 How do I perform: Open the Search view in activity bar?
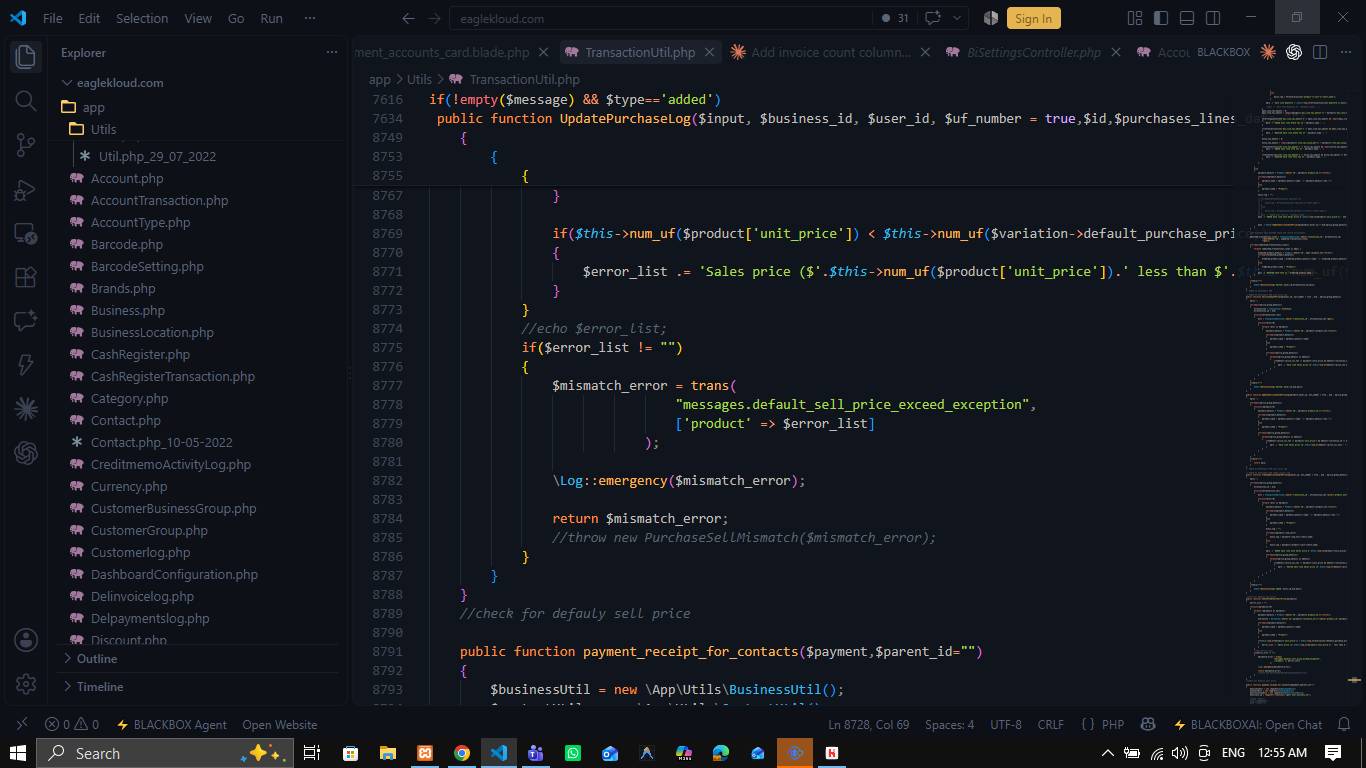pyautogui.click(x=26, y=100)
